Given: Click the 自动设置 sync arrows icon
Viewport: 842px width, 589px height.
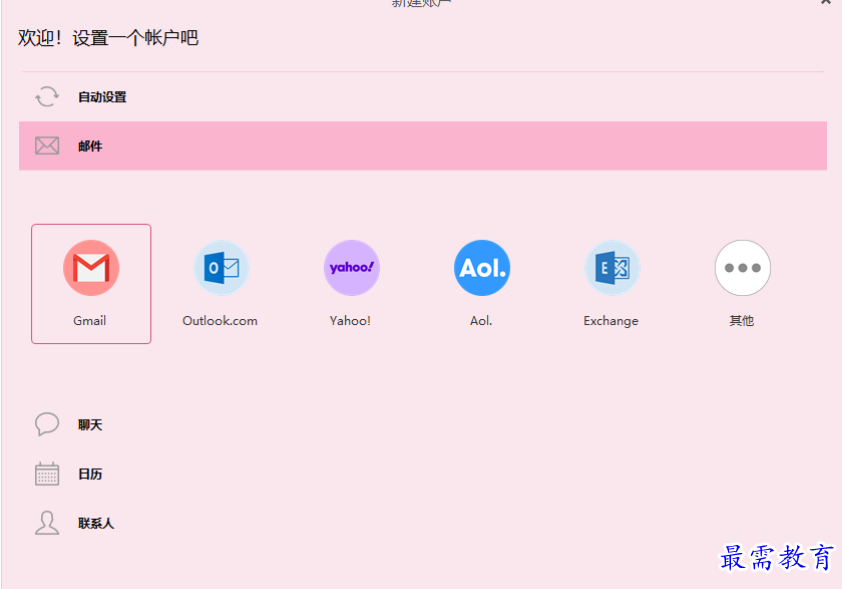Looking at the screenshot, I should 47,97.
